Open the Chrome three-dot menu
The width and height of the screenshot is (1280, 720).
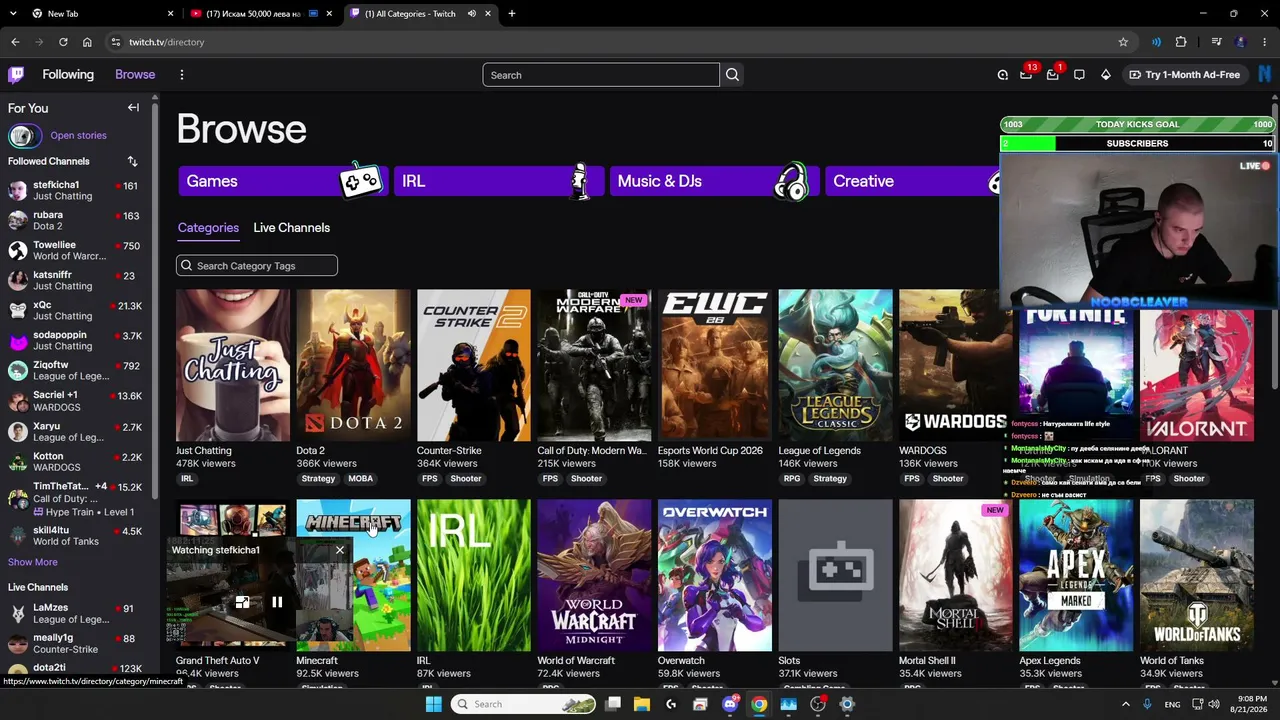click(1265, 42)
